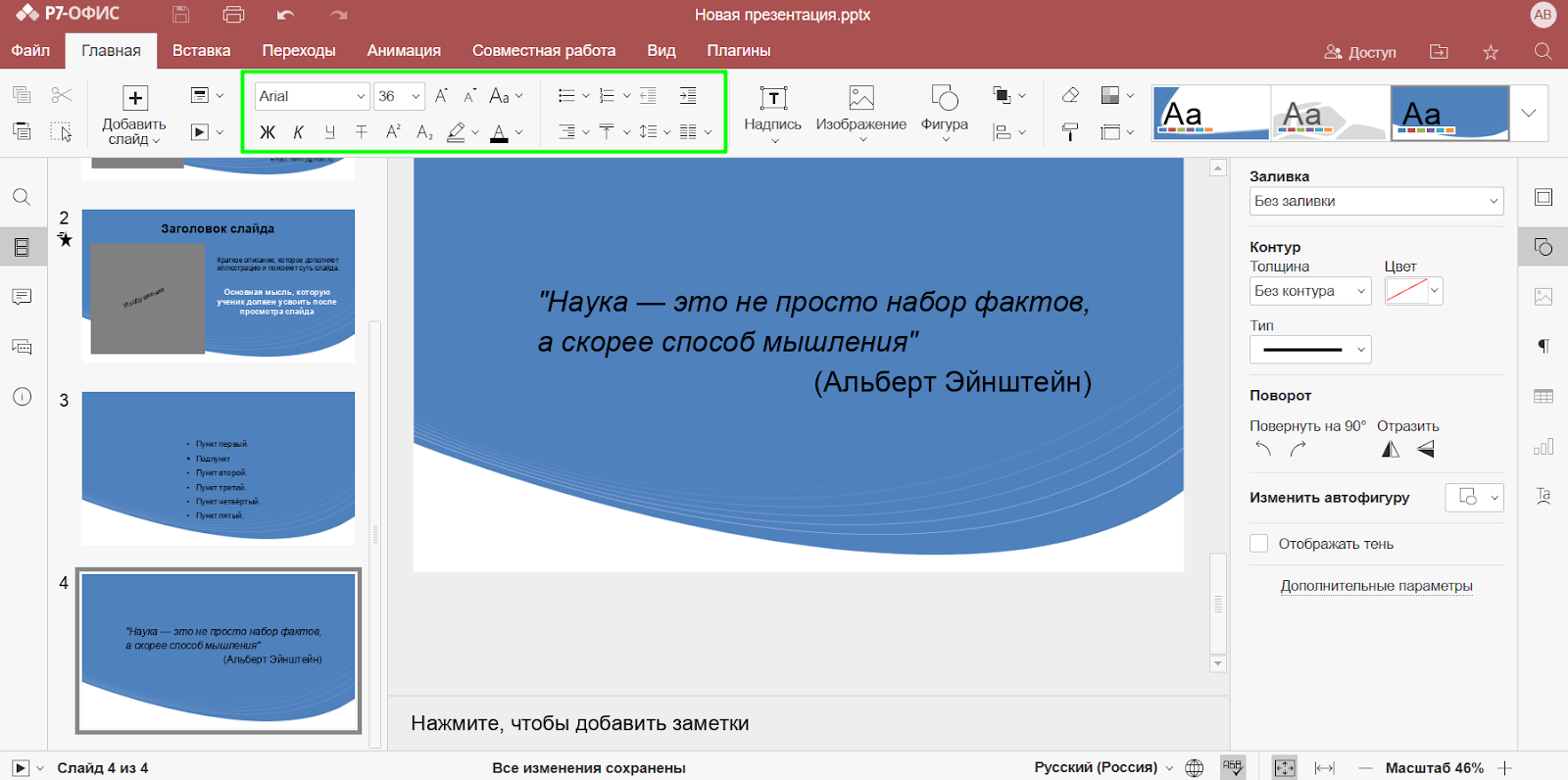Decrease the paragraph indent

[x=648, y=95]
